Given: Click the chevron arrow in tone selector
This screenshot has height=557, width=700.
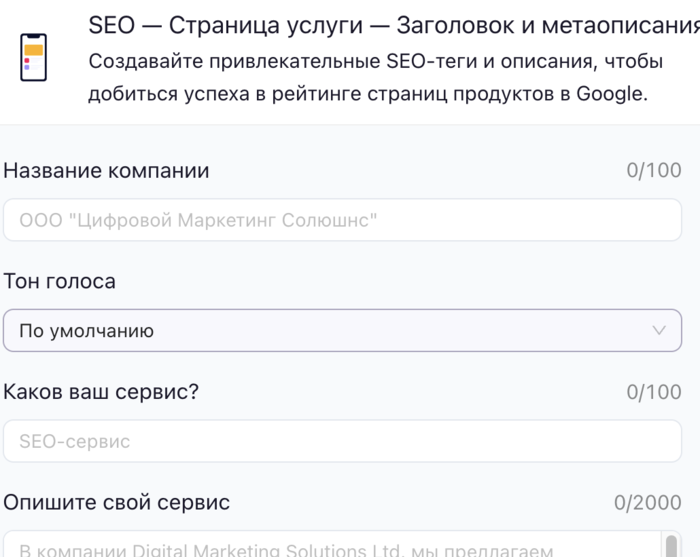Looking at the screenshot, I should point(659,330).
